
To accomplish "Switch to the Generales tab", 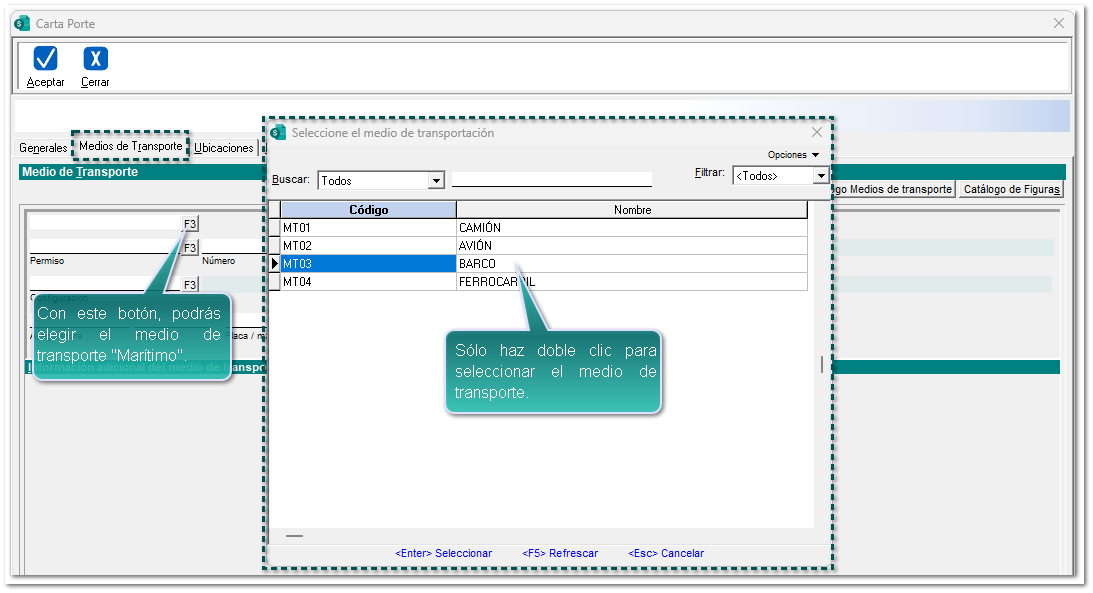I will 43,148.
